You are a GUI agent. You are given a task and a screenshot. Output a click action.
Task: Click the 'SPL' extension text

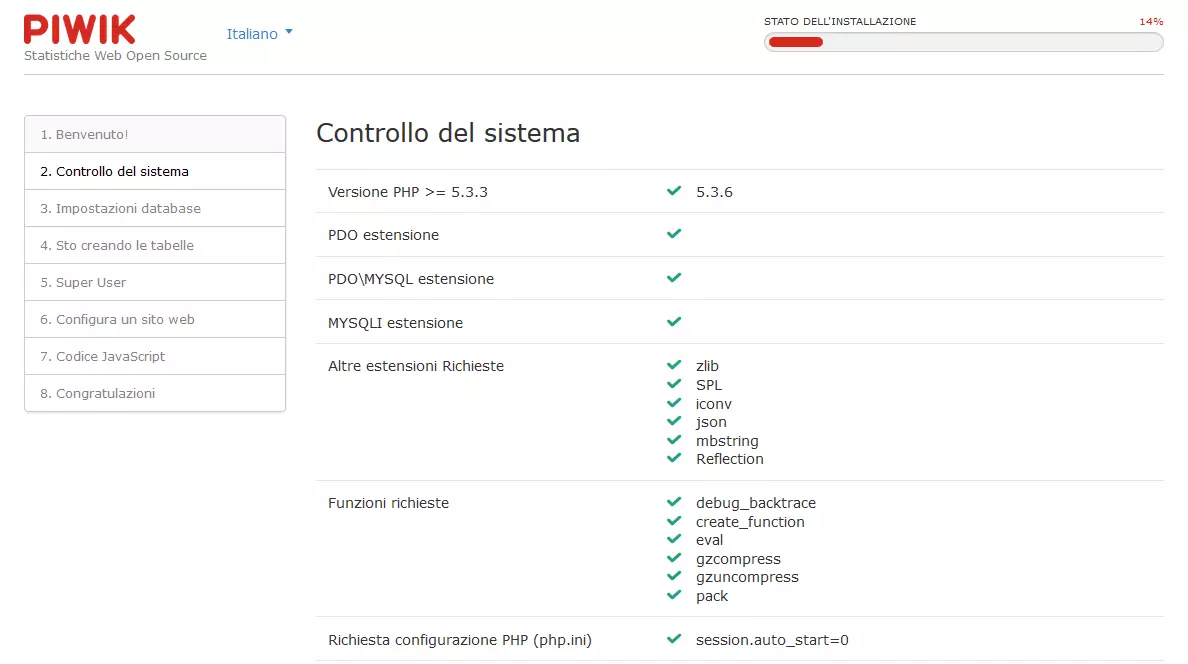(x=709, y=385)
